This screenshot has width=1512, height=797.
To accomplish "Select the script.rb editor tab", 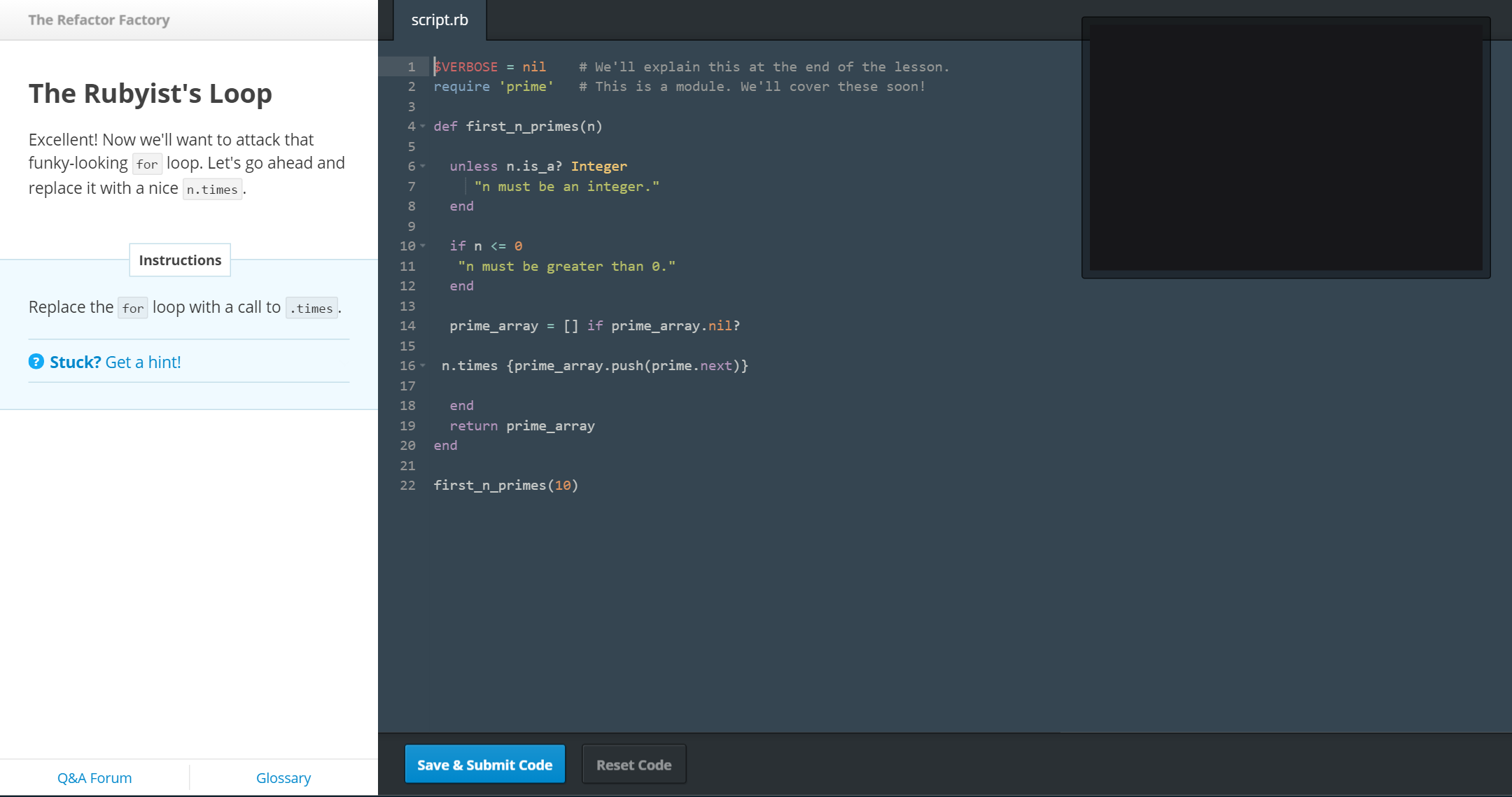I will pos(440,20).
